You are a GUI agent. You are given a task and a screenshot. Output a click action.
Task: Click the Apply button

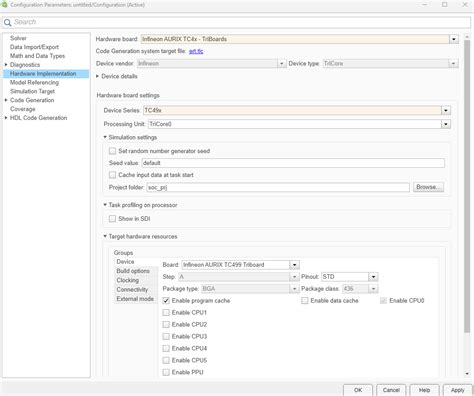(457, 390)
